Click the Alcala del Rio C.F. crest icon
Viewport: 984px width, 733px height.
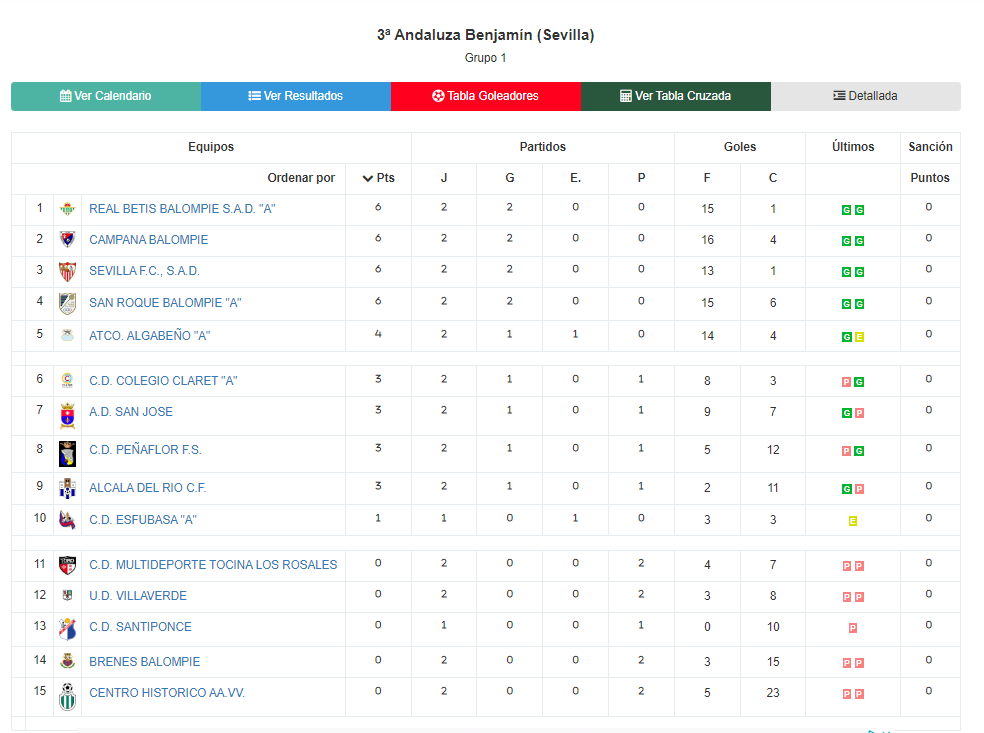pyautogui.click(x=67, y=488)
